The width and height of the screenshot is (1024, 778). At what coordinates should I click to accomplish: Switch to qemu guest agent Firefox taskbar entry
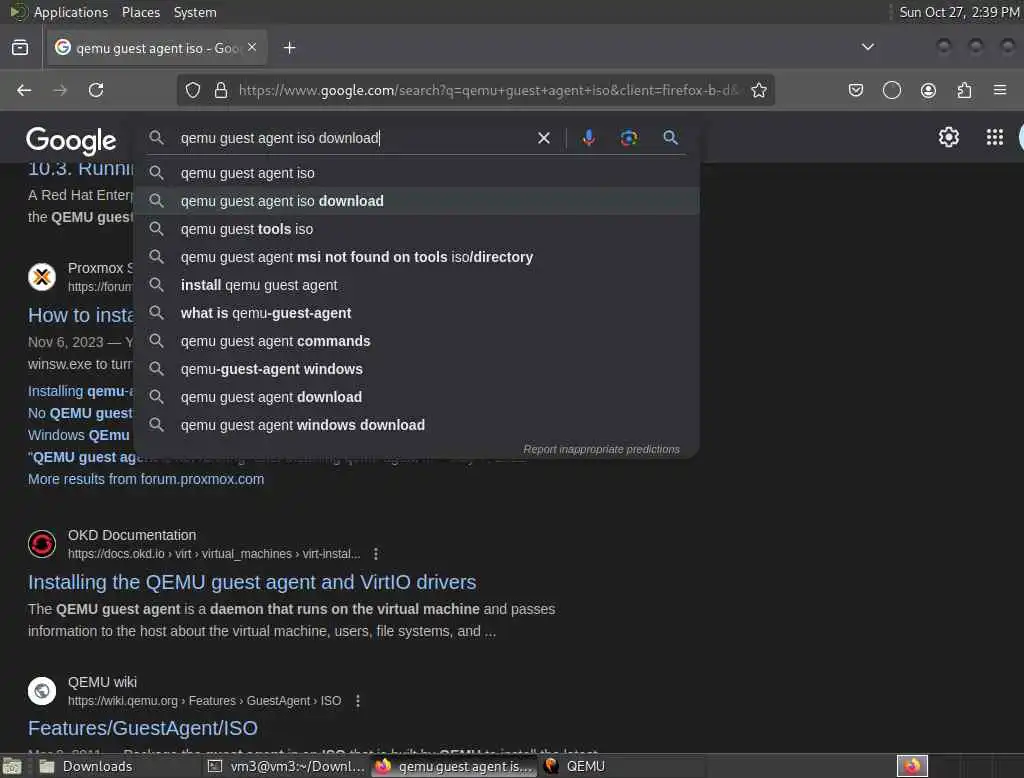point(454,766)
